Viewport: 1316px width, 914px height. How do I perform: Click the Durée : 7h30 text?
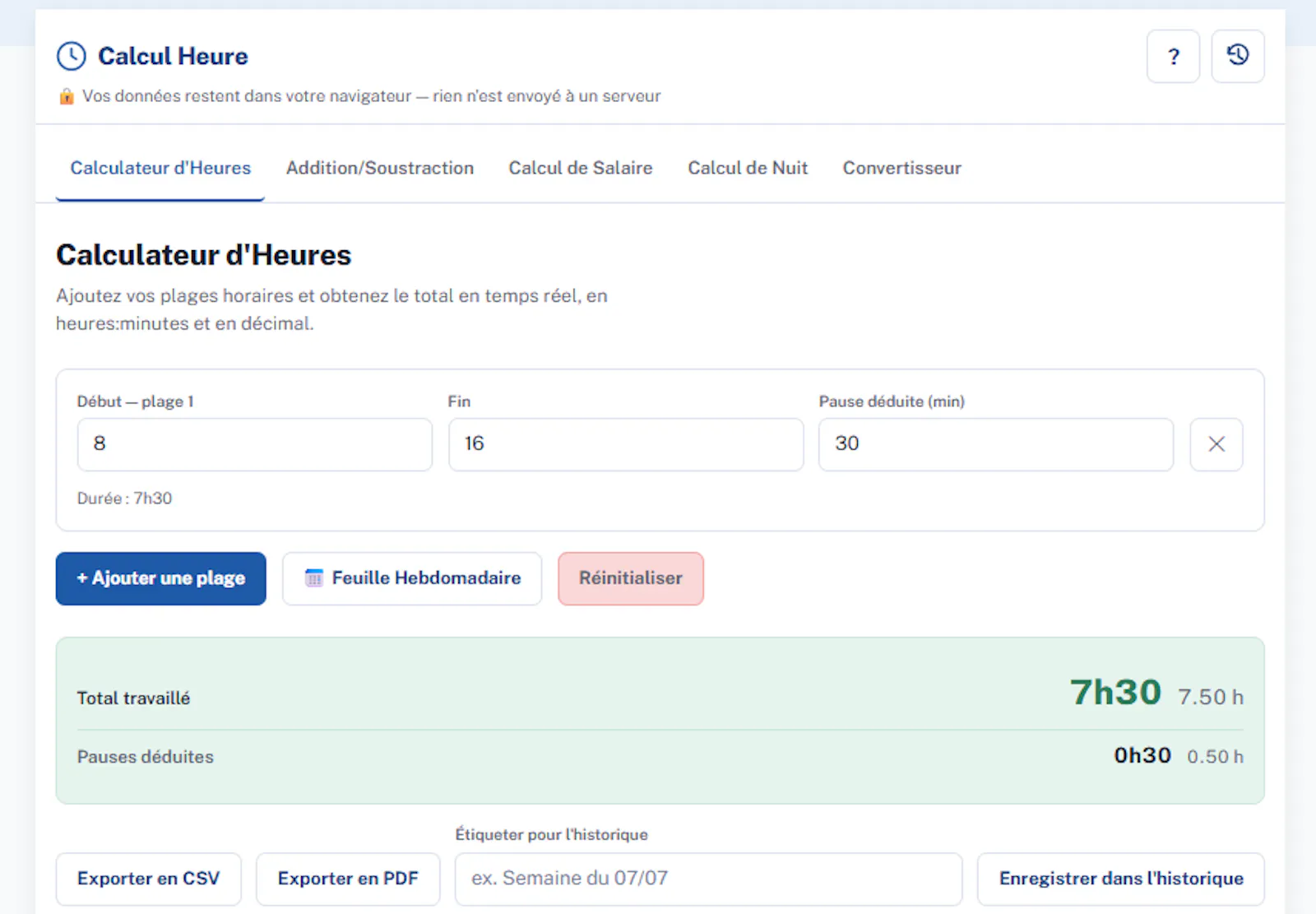tap(125, 499)
